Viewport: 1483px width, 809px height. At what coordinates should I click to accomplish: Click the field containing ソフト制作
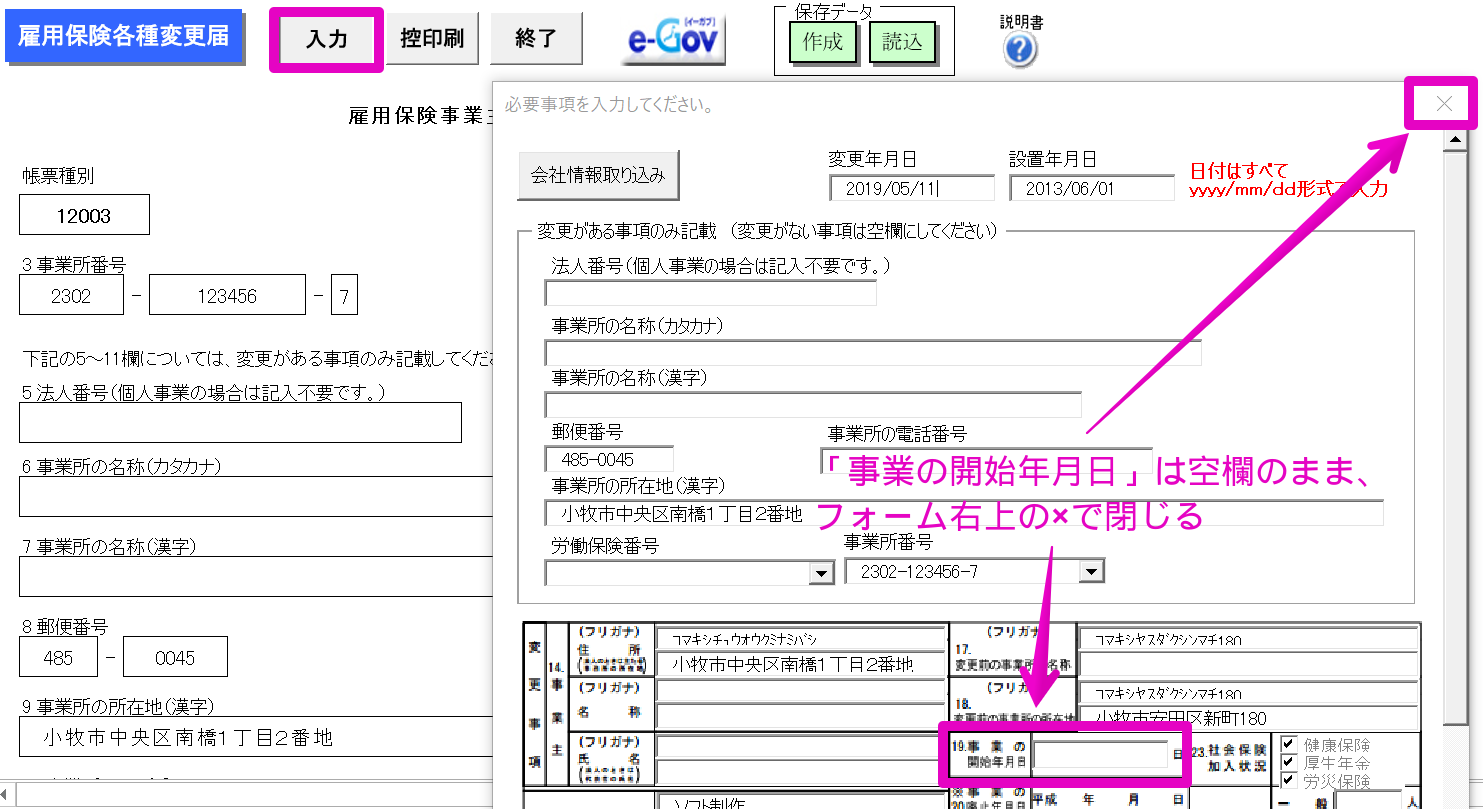[x=801, y=802]
